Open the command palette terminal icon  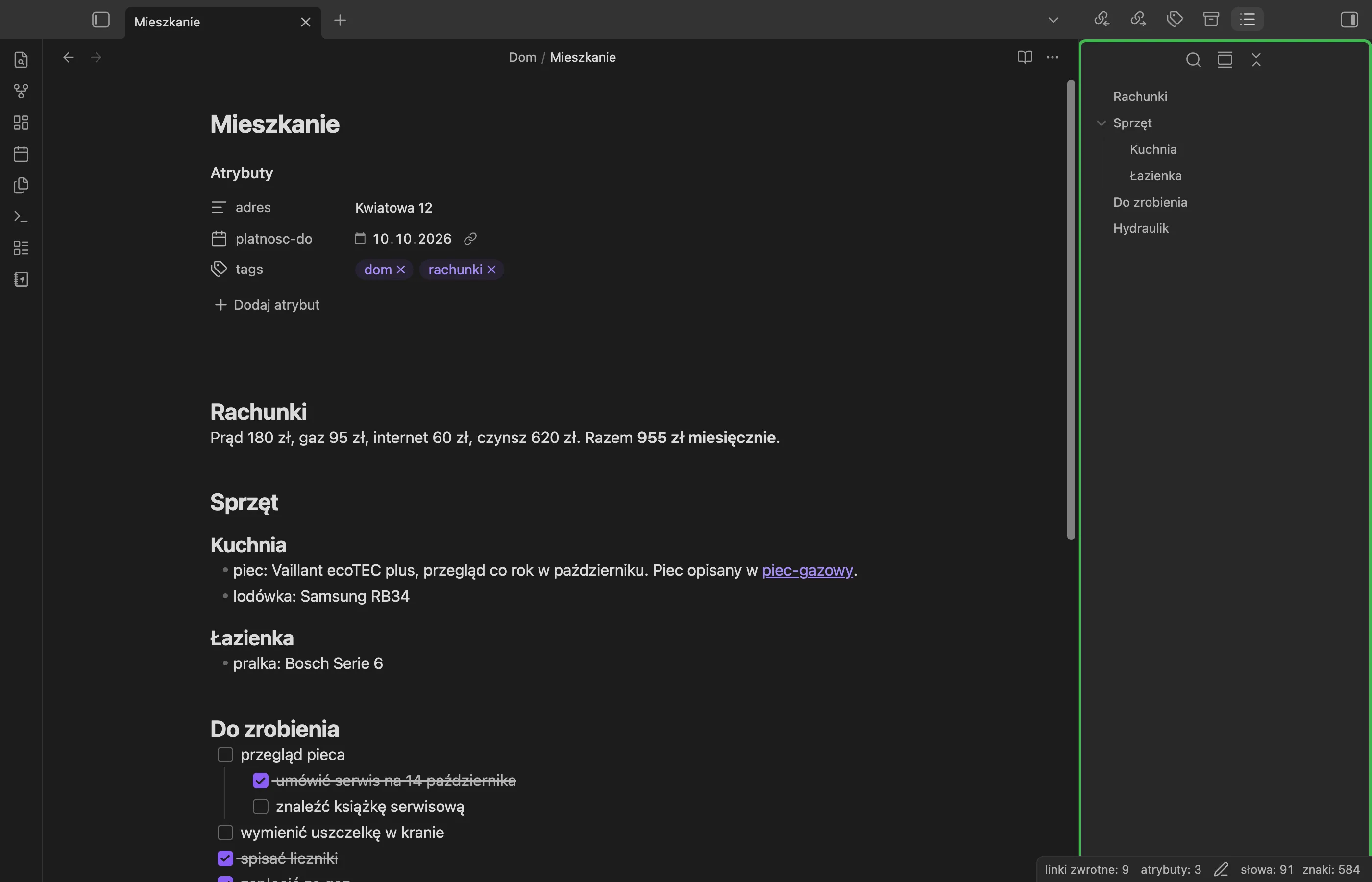pos(21,217)
